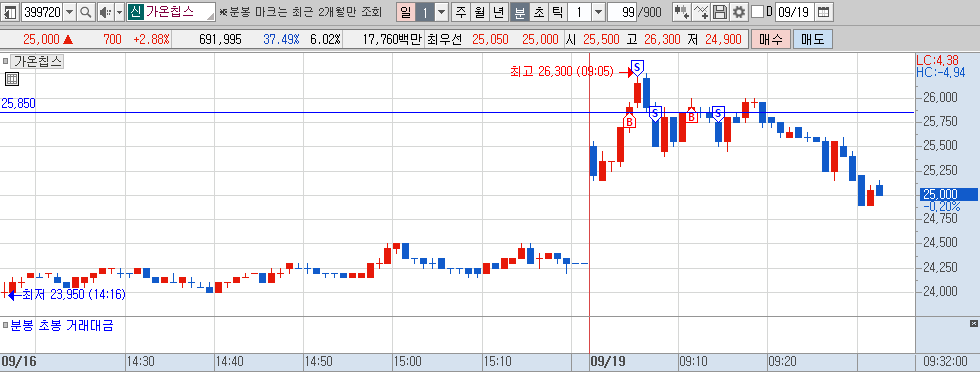Click the 37.49% volume ratio
The height and width of the screenshot is (372, 980).
click(x=281, y=39)
